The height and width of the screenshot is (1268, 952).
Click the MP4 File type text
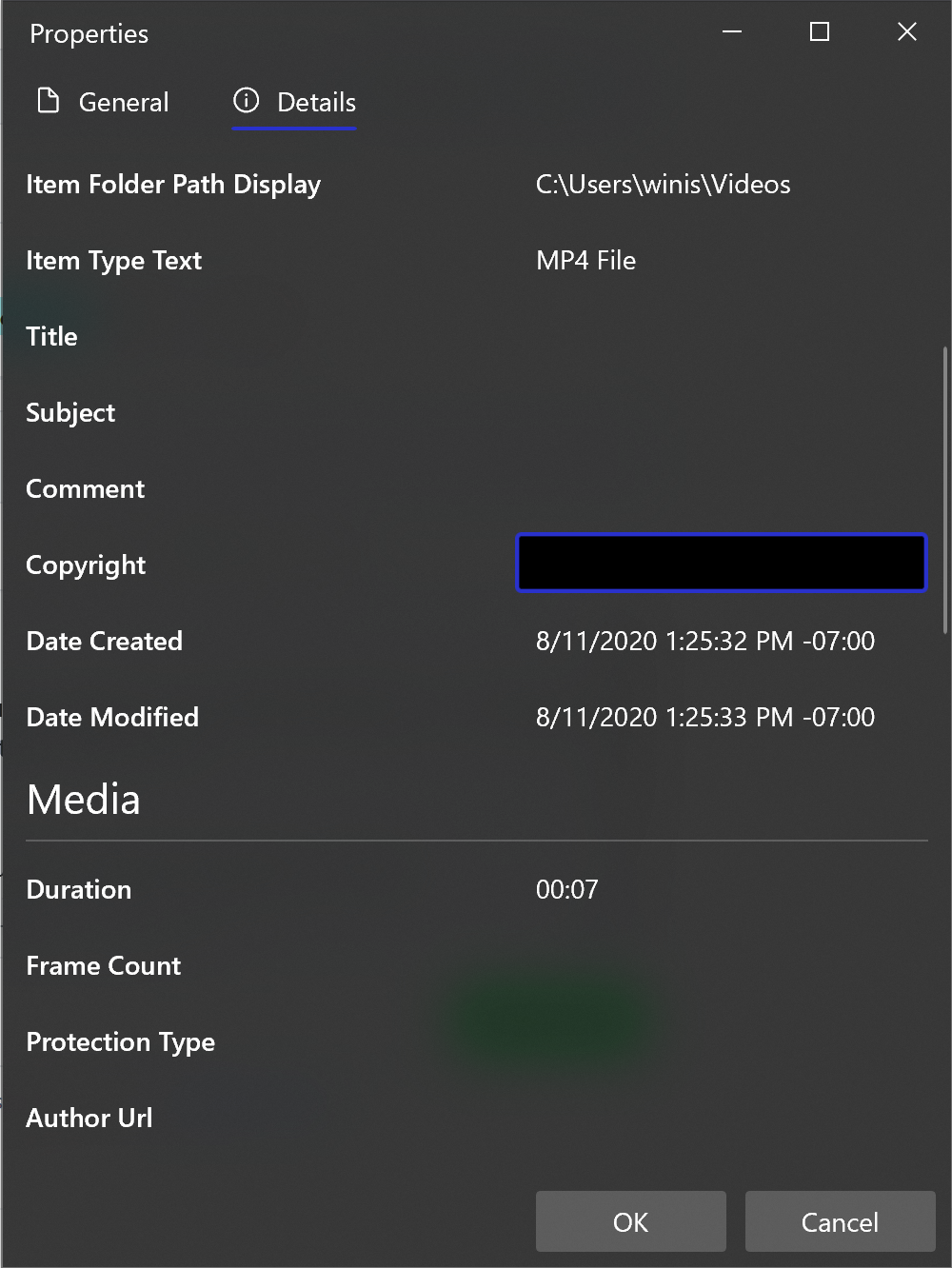point(585,260)
